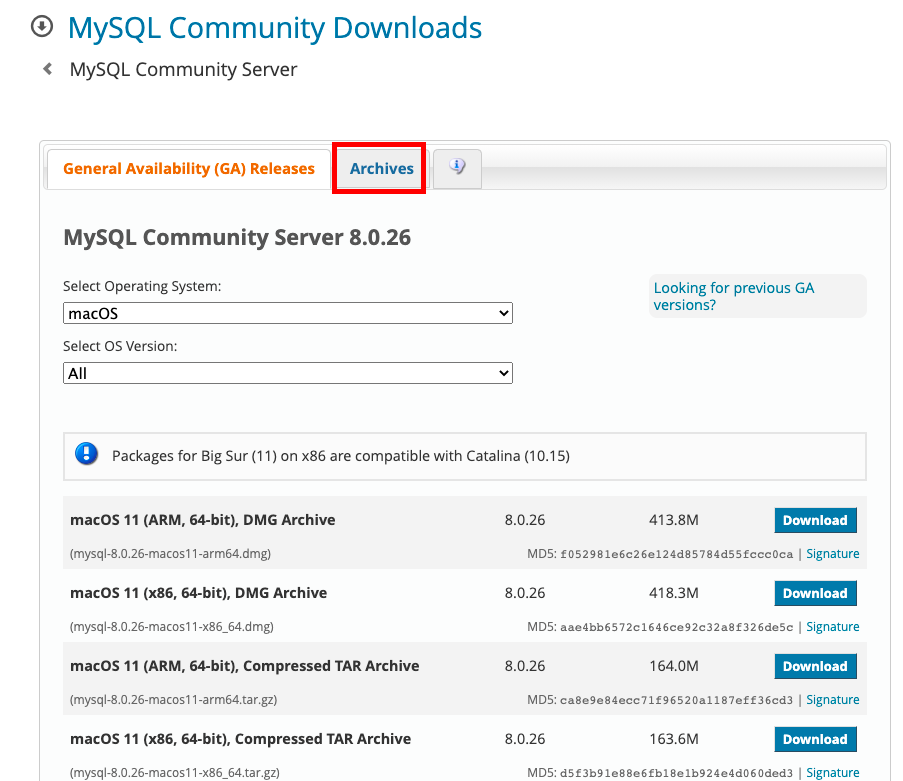Open the information icon tab
903x781 pixels.
click(457, 168)
